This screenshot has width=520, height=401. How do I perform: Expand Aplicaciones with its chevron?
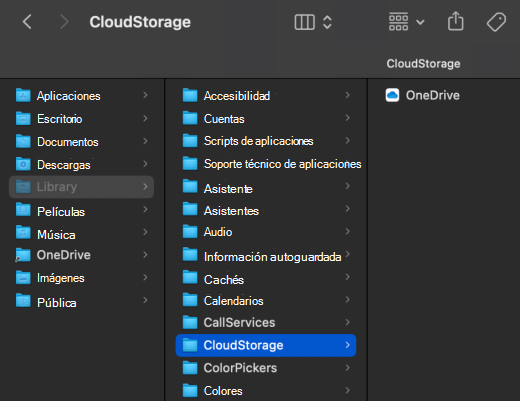coord(145,95)
